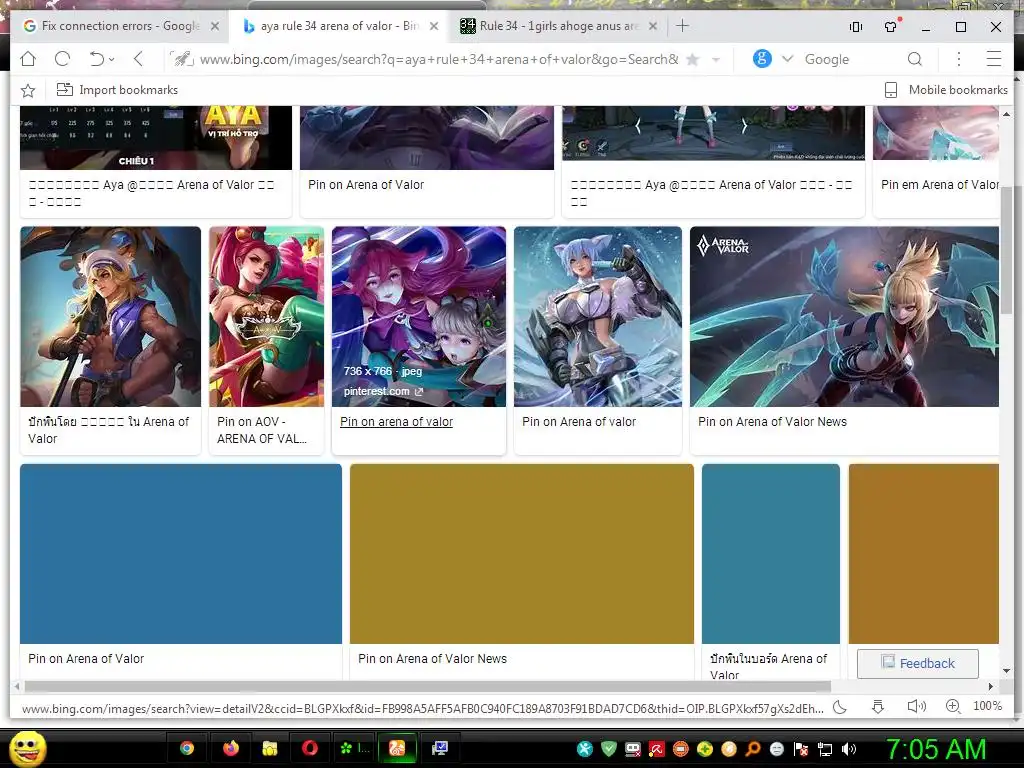Image resolution: width=1024 pixels, height=768 pixels.
Task: Click into the Google search box
Action: pyautogui.click(x=849, y=59)
